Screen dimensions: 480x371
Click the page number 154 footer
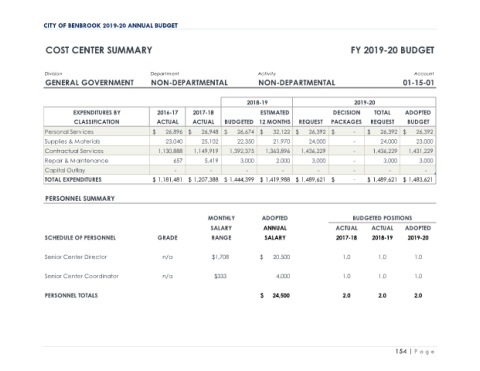pyautogui.click(x=415, y=352)
